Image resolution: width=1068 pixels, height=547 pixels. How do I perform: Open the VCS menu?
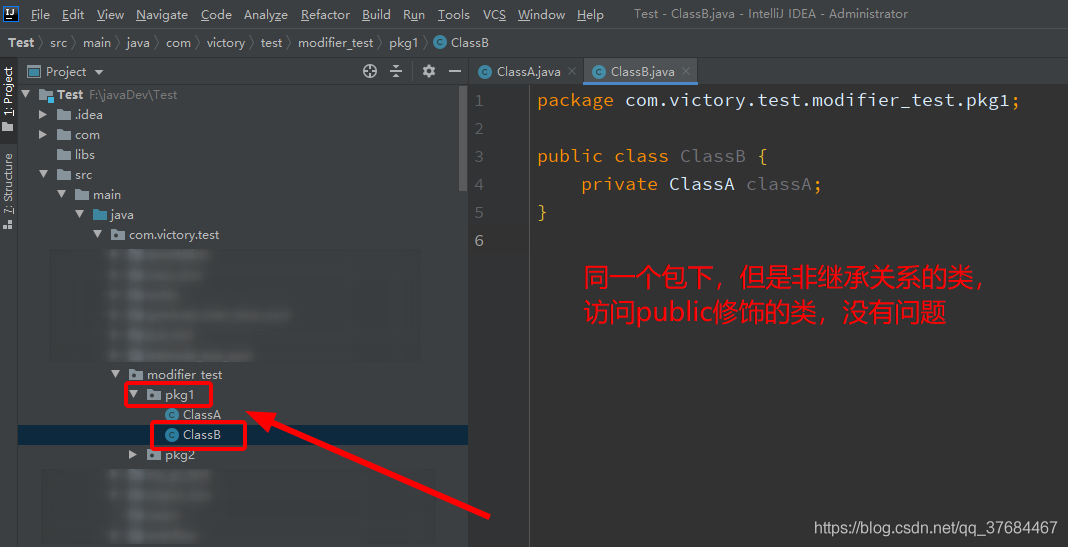pyautogui.click(x=494, y=14)
